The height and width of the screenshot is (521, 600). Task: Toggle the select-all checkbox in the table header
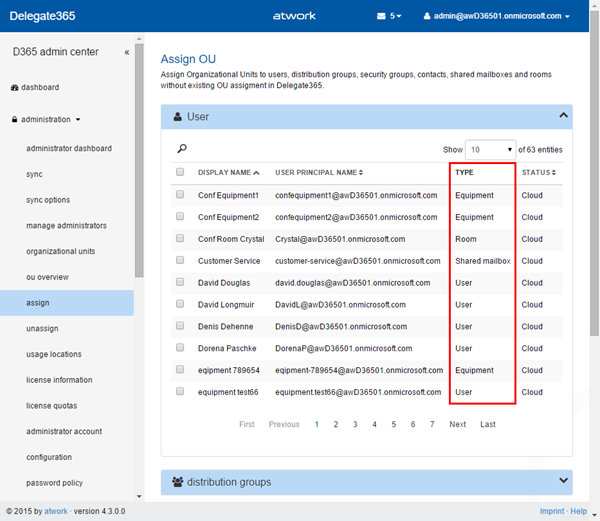pyautogui.click(x=180, y=172)
